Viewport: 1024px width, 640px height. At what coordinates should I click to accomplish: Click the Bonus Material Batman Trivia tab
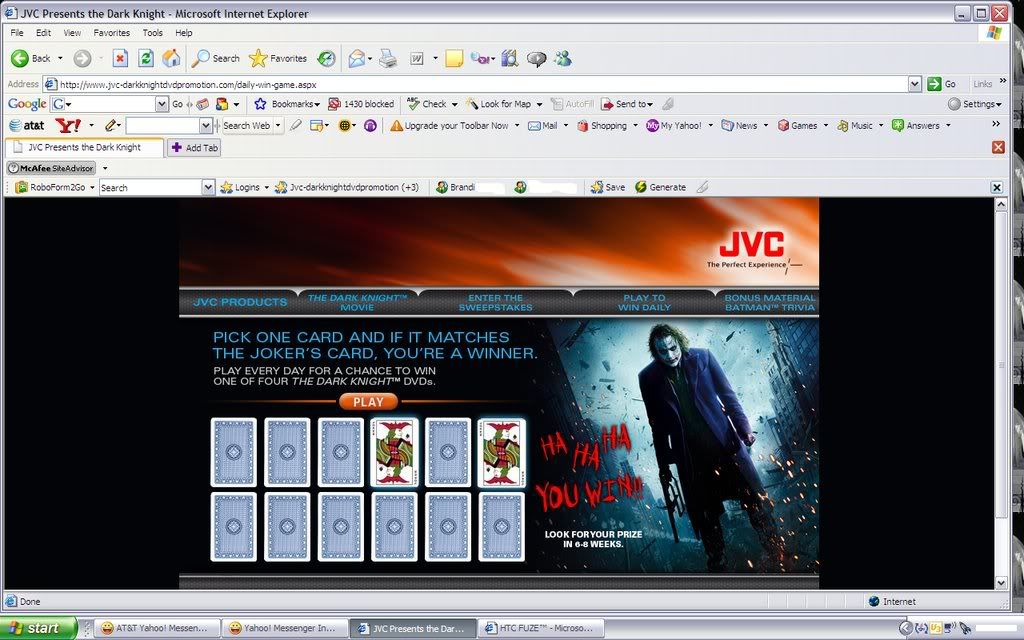(x=769, y=302)
